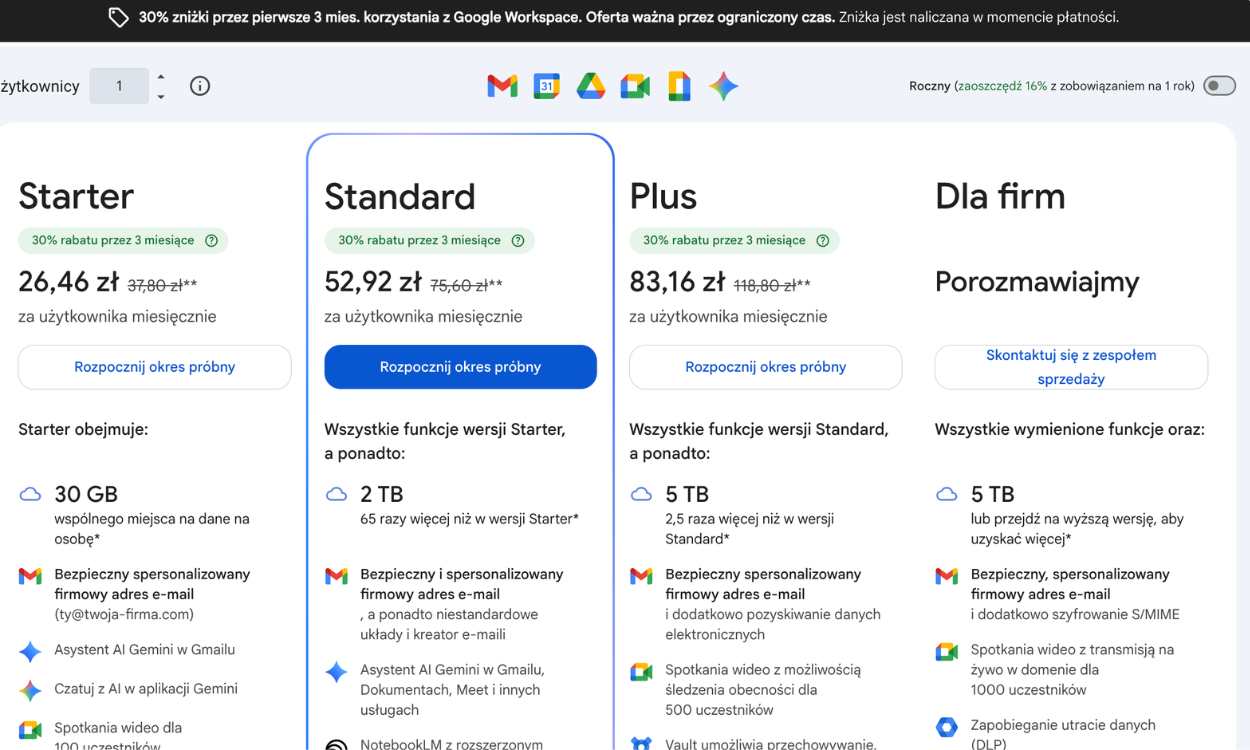This screenshot has height=750, width=1250.
Task: Click cloud icon beside 2 TB storage
Action: point(336,494)
